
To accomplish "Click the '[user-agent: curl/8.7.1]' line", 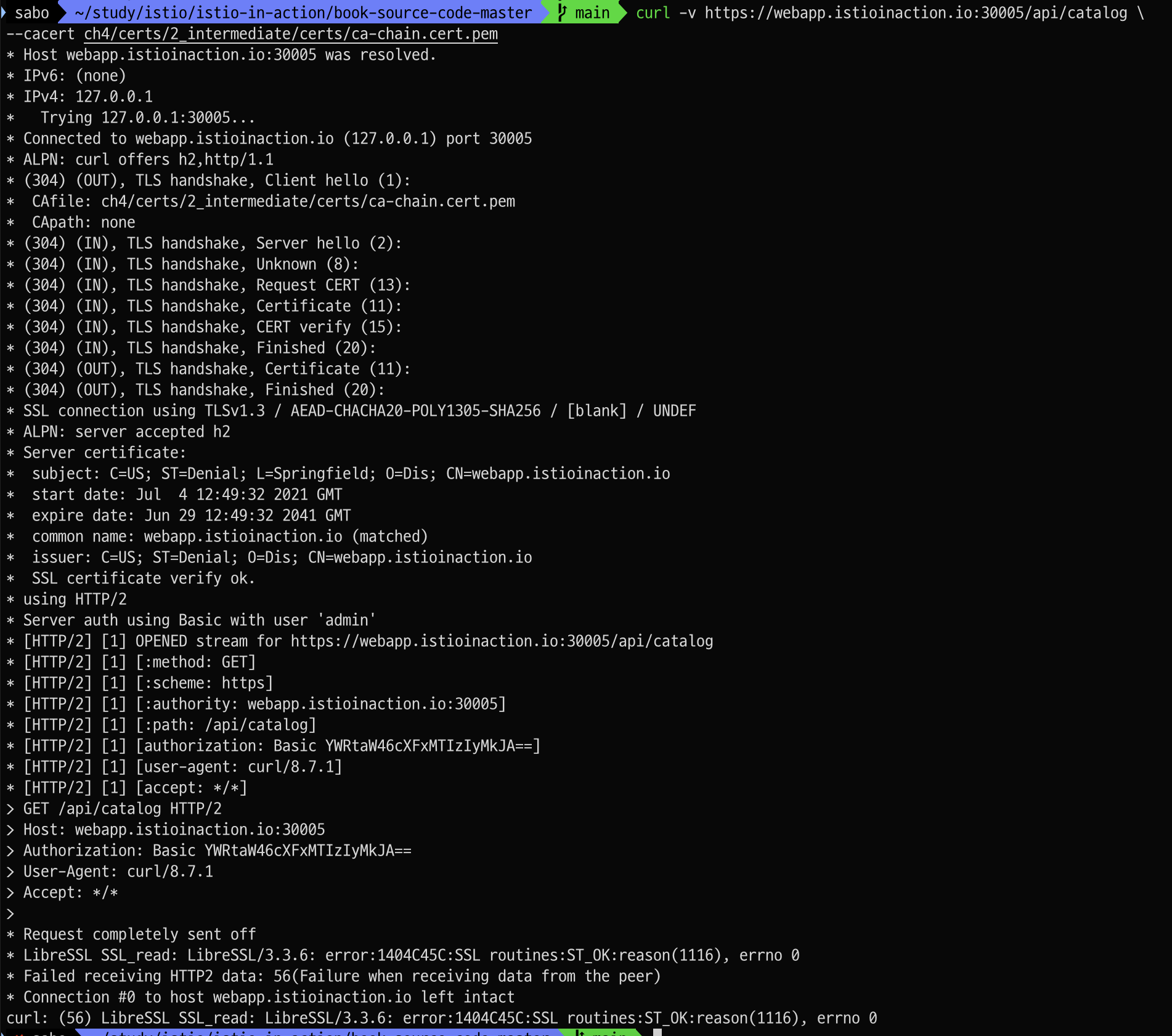I will (174, 767).
